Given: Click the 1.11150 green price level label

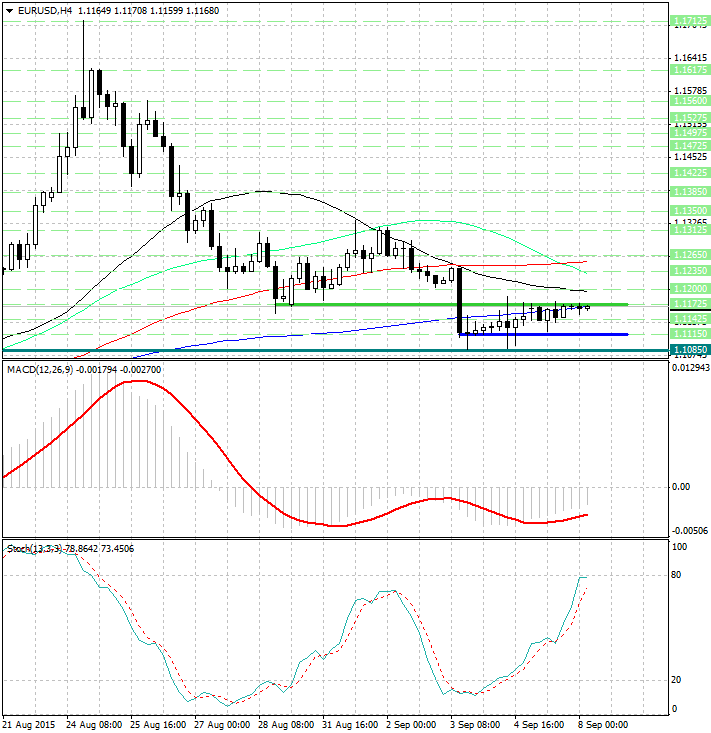Looking at the screenshot, I should 690,334.
